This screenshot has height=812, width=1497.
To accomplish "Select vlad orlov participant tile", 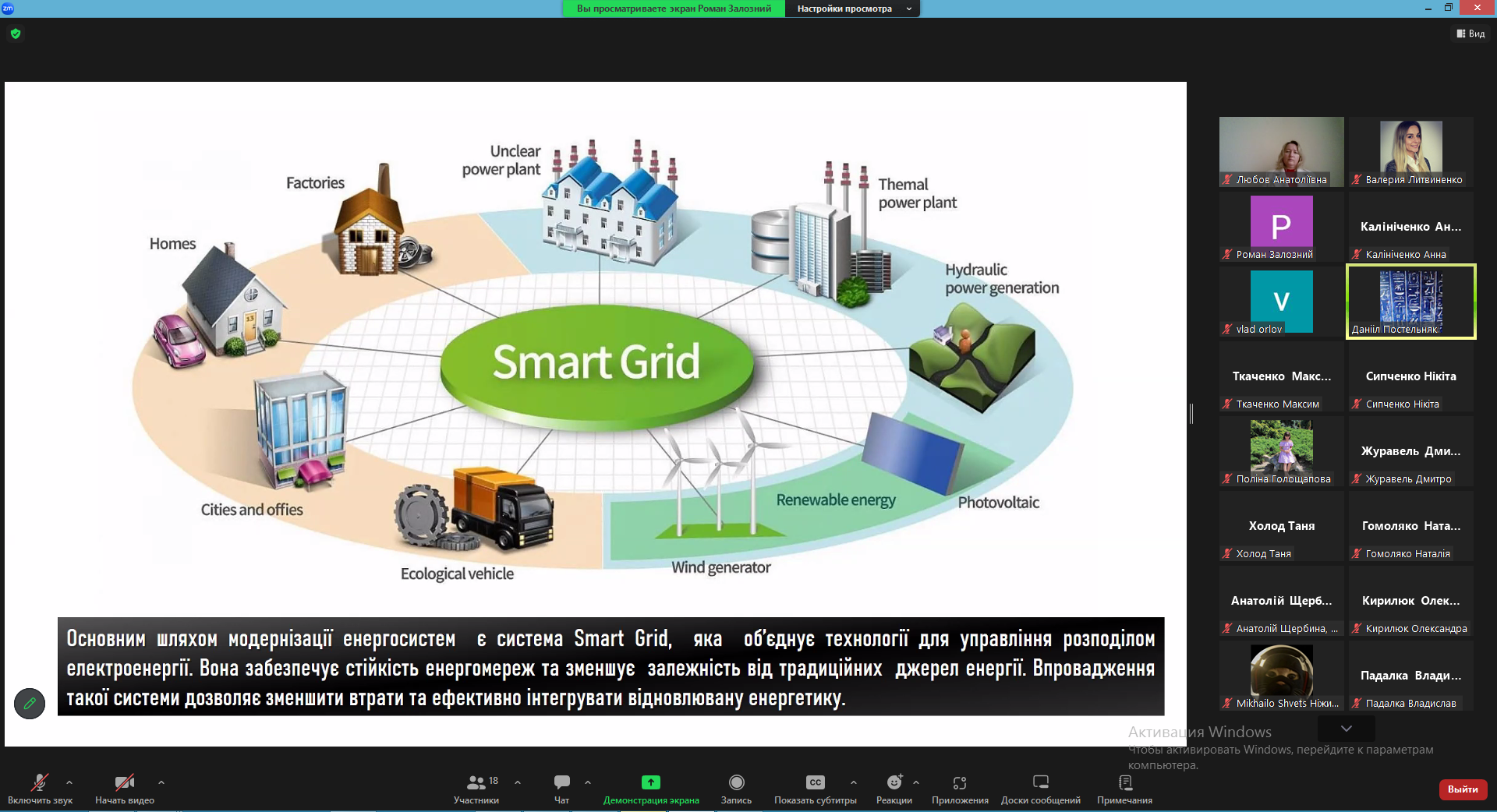I will [1282, 302].
